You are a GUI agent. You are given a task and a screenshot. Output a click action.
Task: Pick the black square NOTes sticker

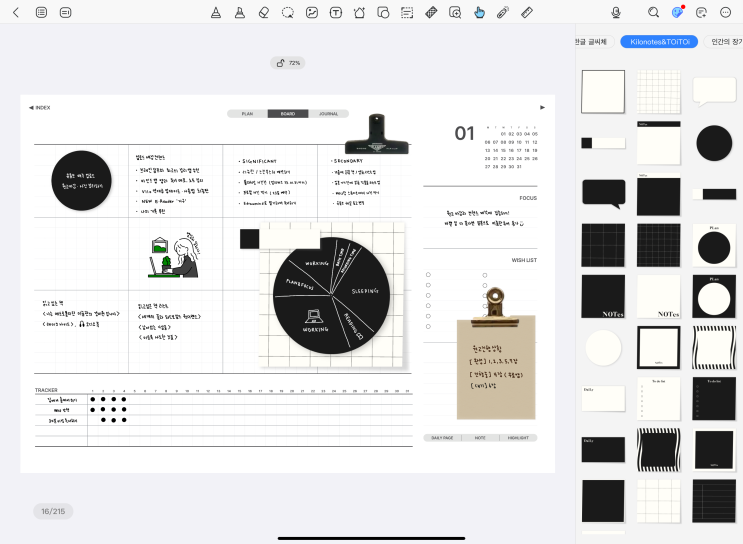click(x=603, y=296)
